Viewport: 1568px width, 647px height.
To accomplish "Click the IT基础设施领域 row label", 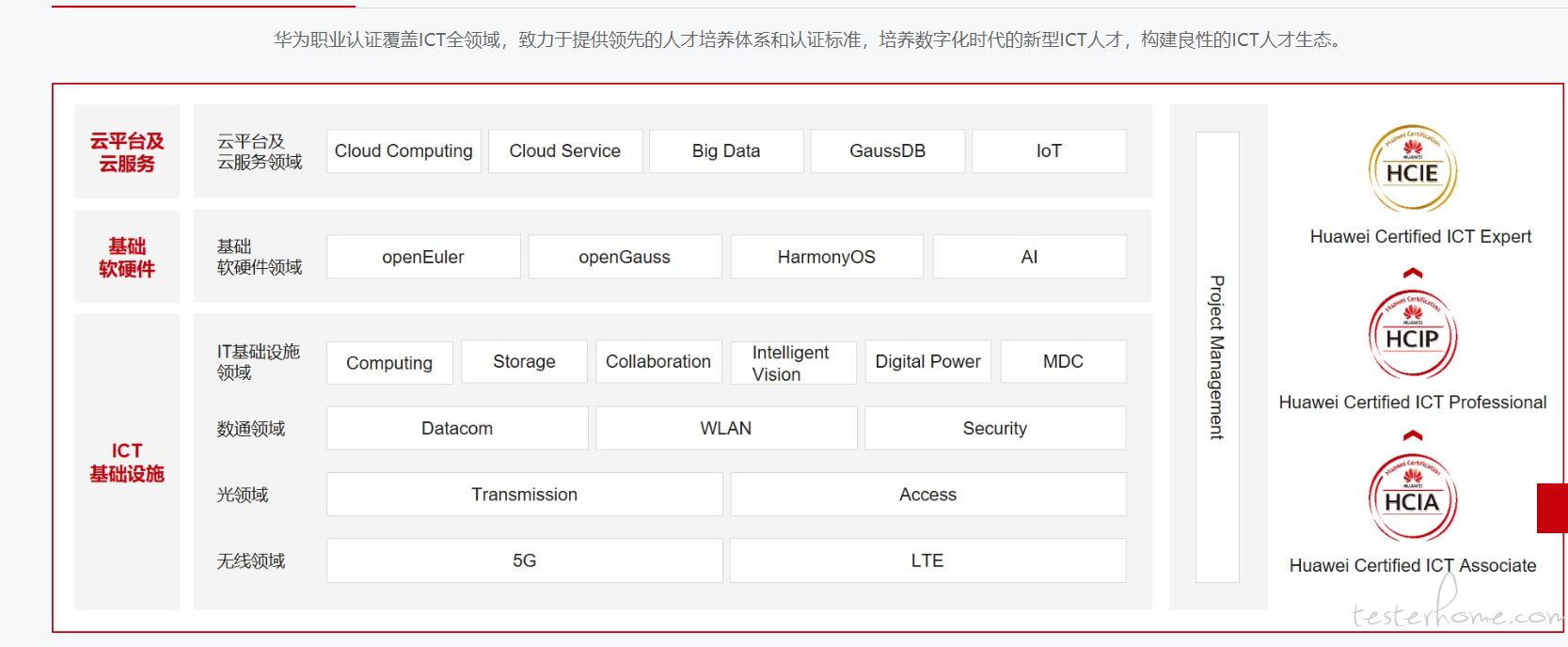I will (x=259, y=362).
